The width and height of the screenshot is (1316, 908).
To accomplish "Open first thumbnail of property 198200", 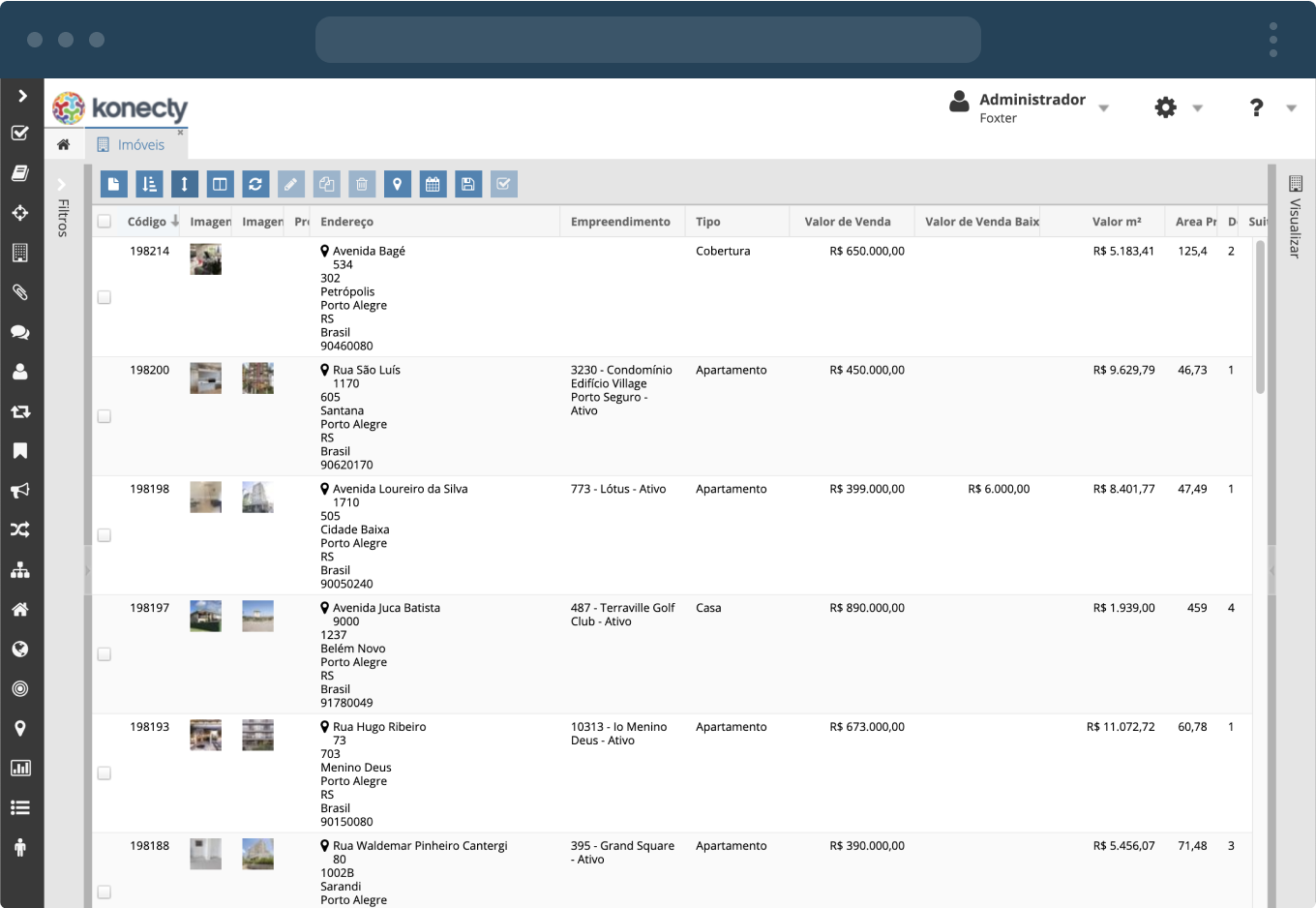I will point(205,378).
